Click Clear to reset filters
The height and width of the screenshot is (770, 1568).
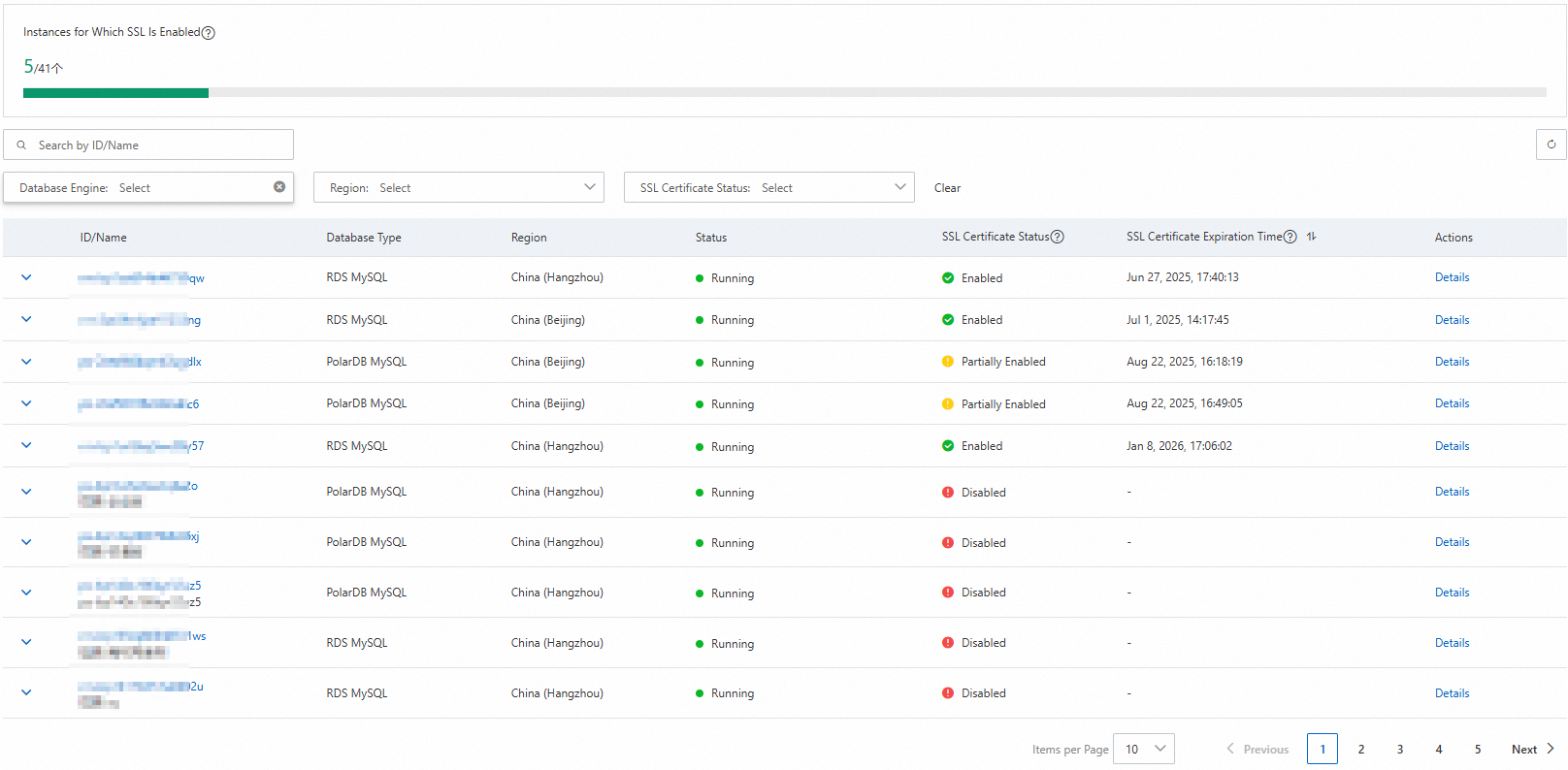[x=947, y=188]
